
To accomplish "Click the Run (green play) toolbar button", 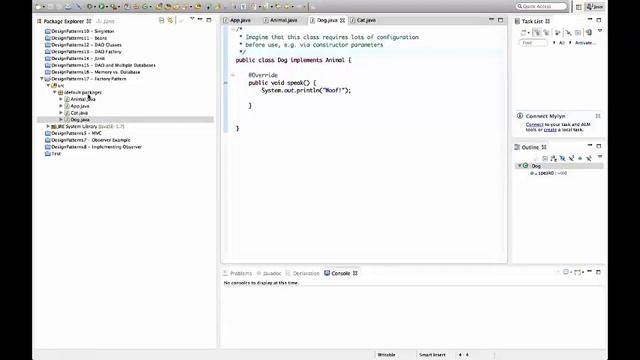I will coord(102,7).
